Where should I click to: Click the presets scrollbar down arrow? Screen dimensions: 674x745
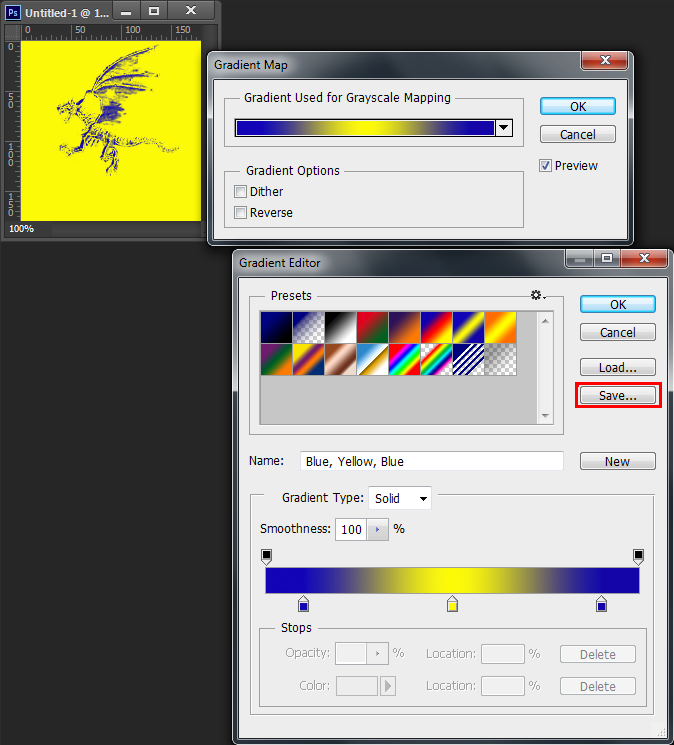(x=545, y=416)
